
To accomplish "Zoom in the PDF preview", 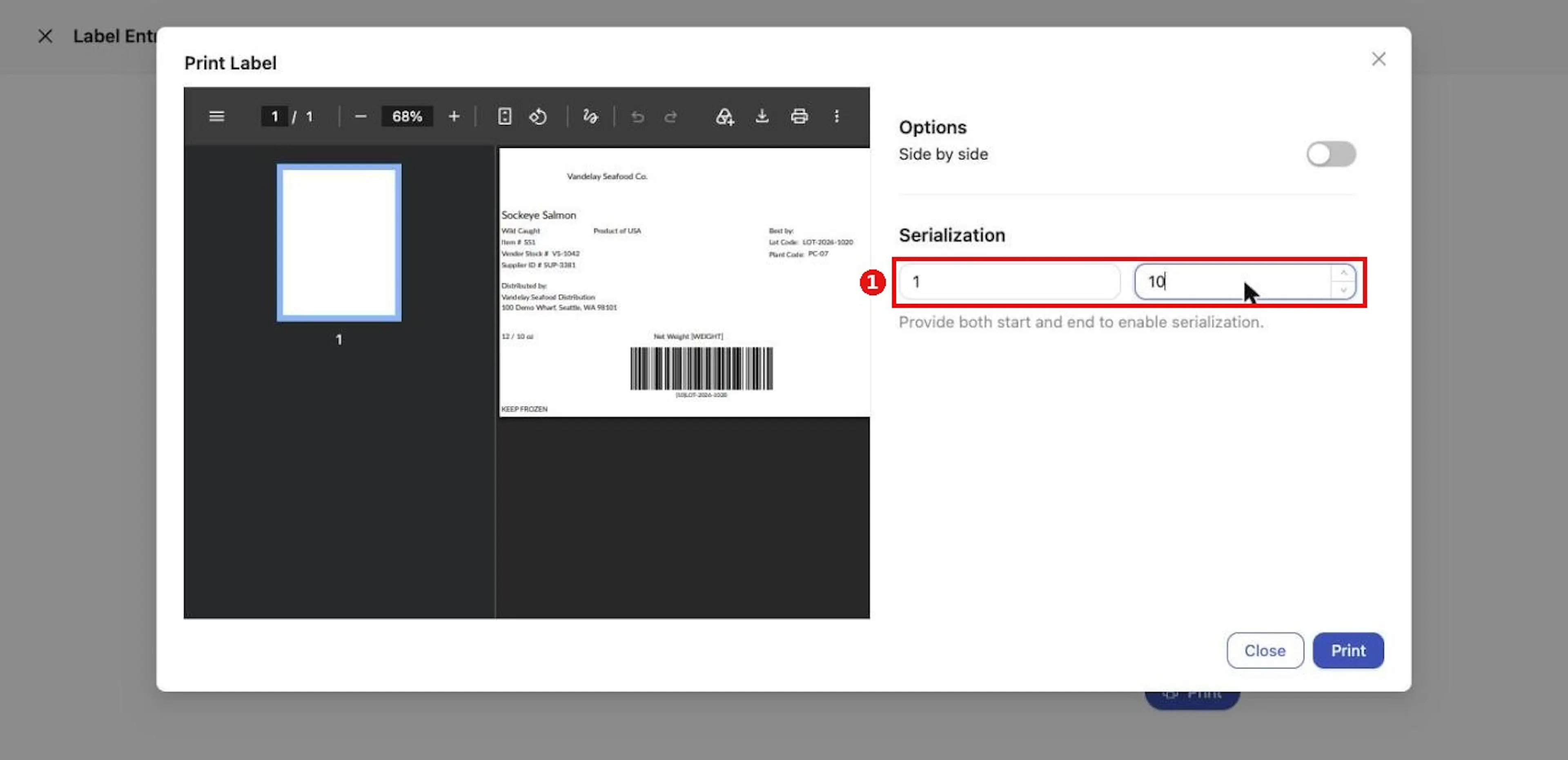I will (454, 116).
